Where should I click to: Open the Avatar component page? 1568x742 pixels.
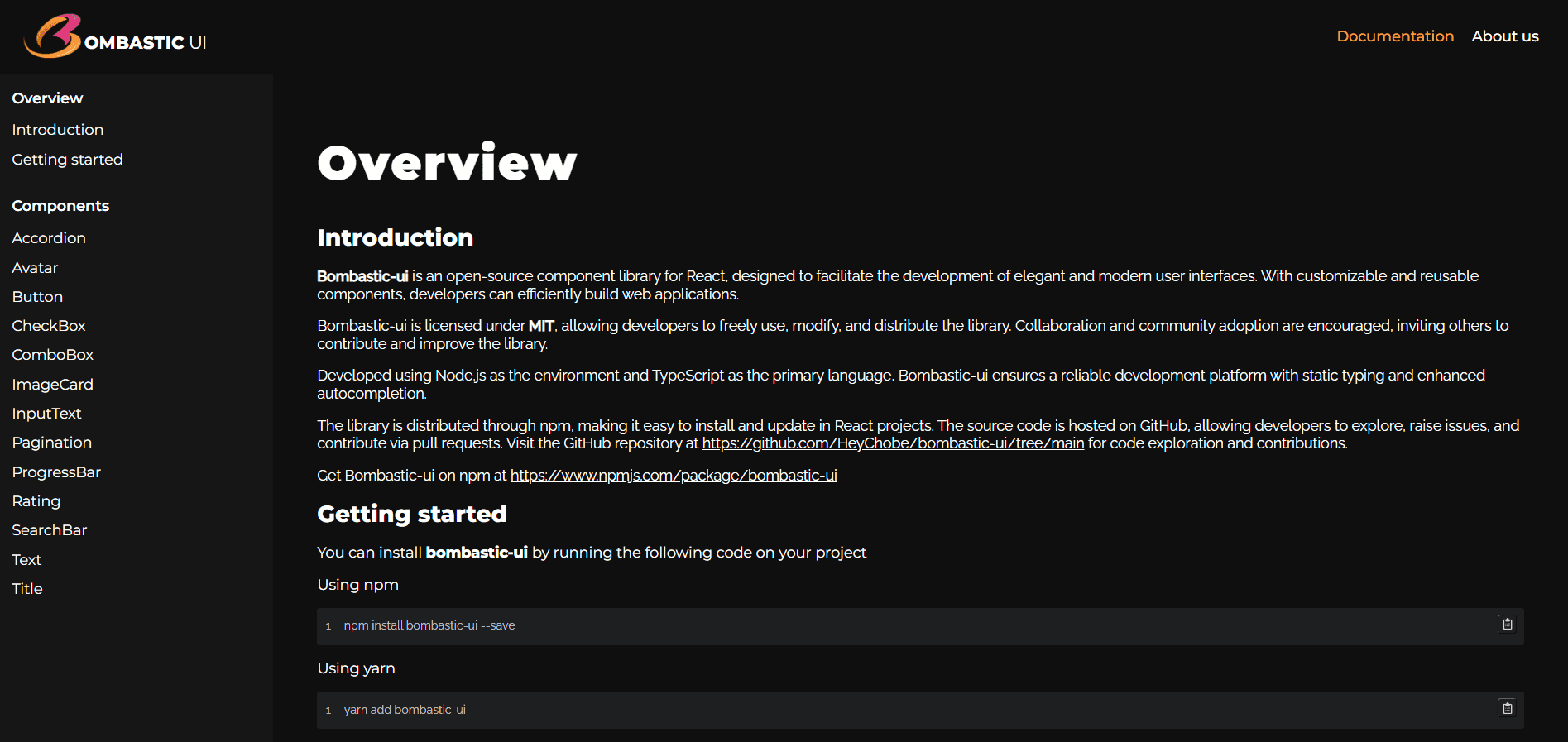pos(35,267)
